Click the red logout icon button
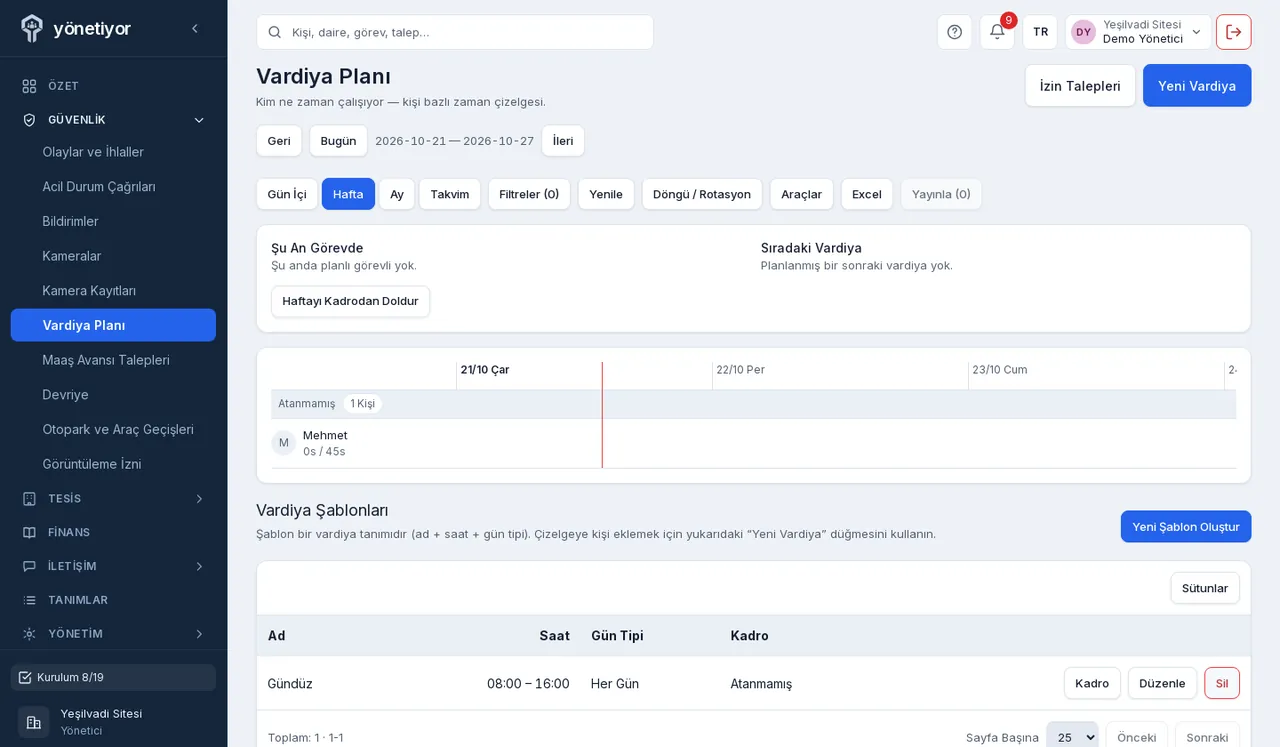The image size is (1280, 747). click(x=1234, y=32)
